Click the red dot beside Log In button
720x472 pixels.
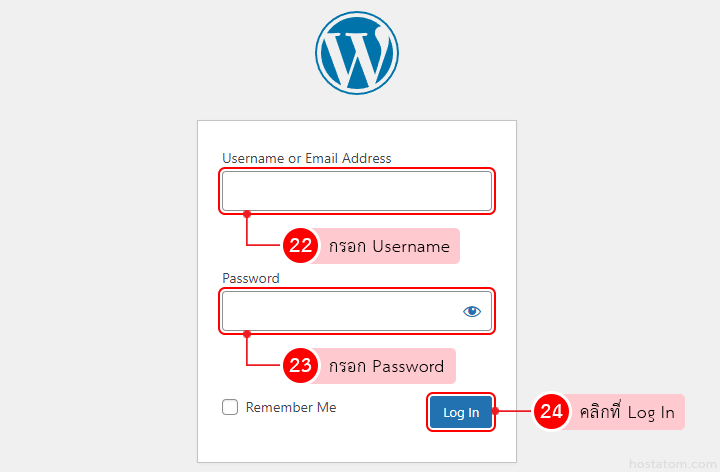497,412
